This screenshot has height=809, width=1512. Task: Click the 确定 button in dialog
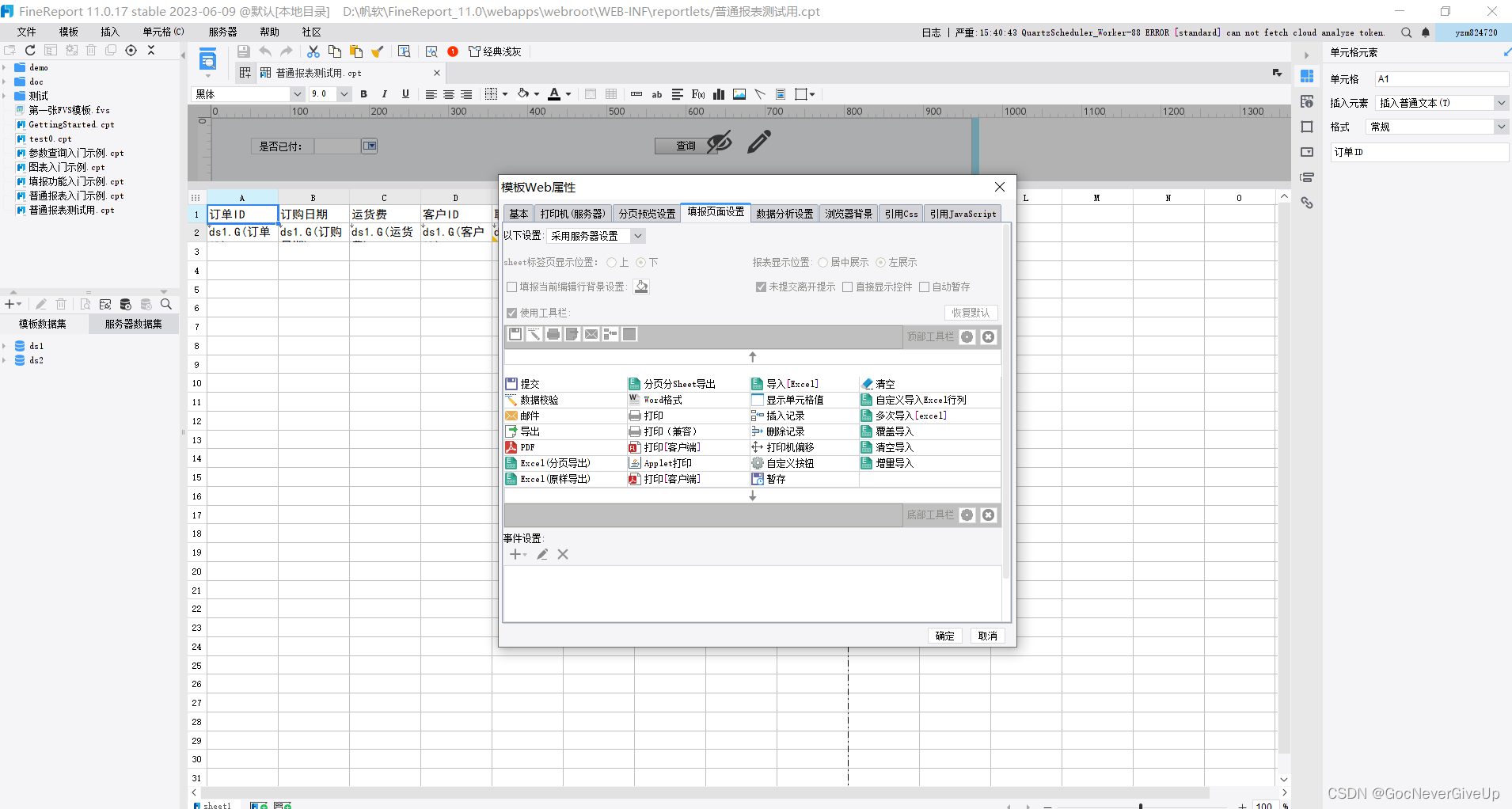[945, 636]
